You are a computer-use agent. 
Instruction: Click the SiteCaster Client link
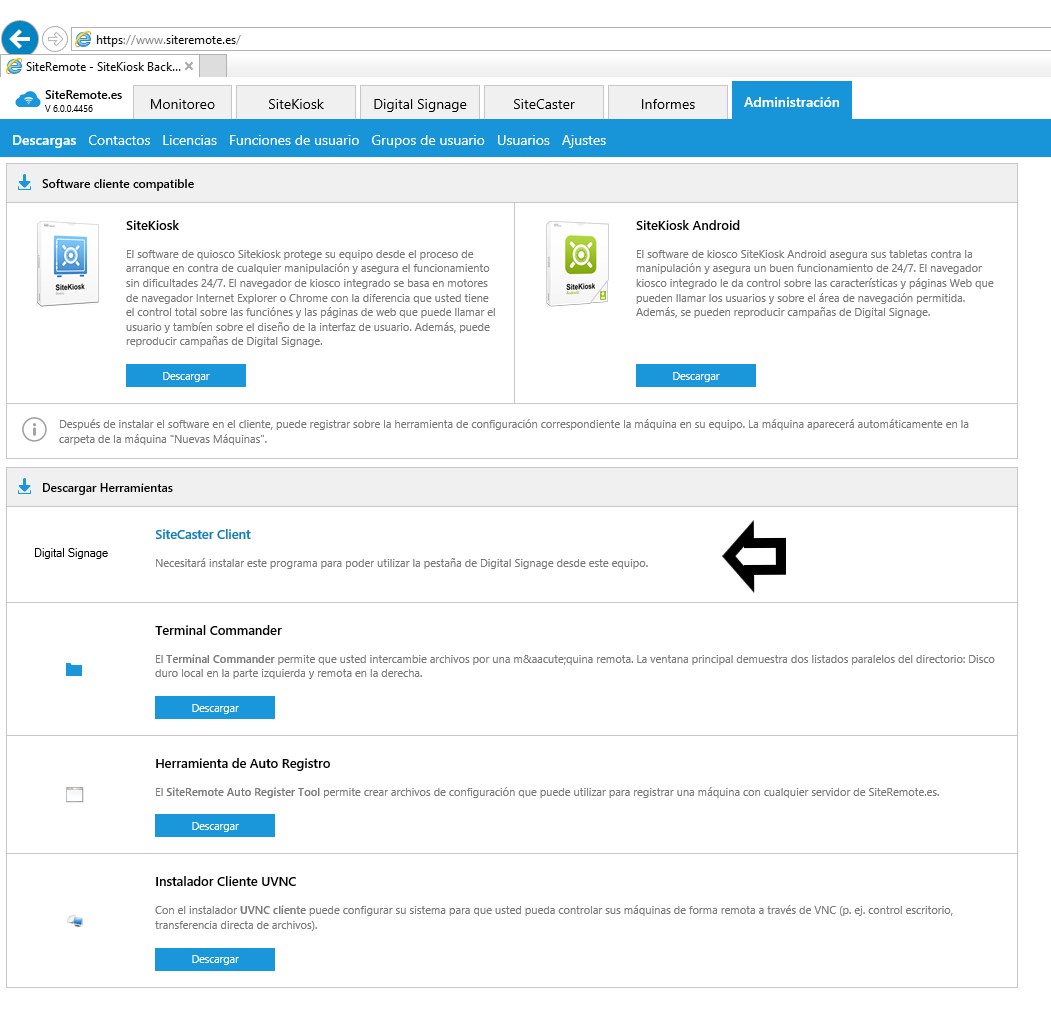[203, 534]
